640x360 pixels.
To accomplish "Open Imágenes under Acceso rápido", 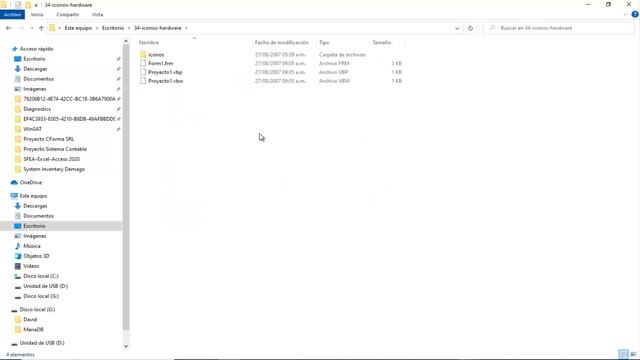I will coord(35,89).
